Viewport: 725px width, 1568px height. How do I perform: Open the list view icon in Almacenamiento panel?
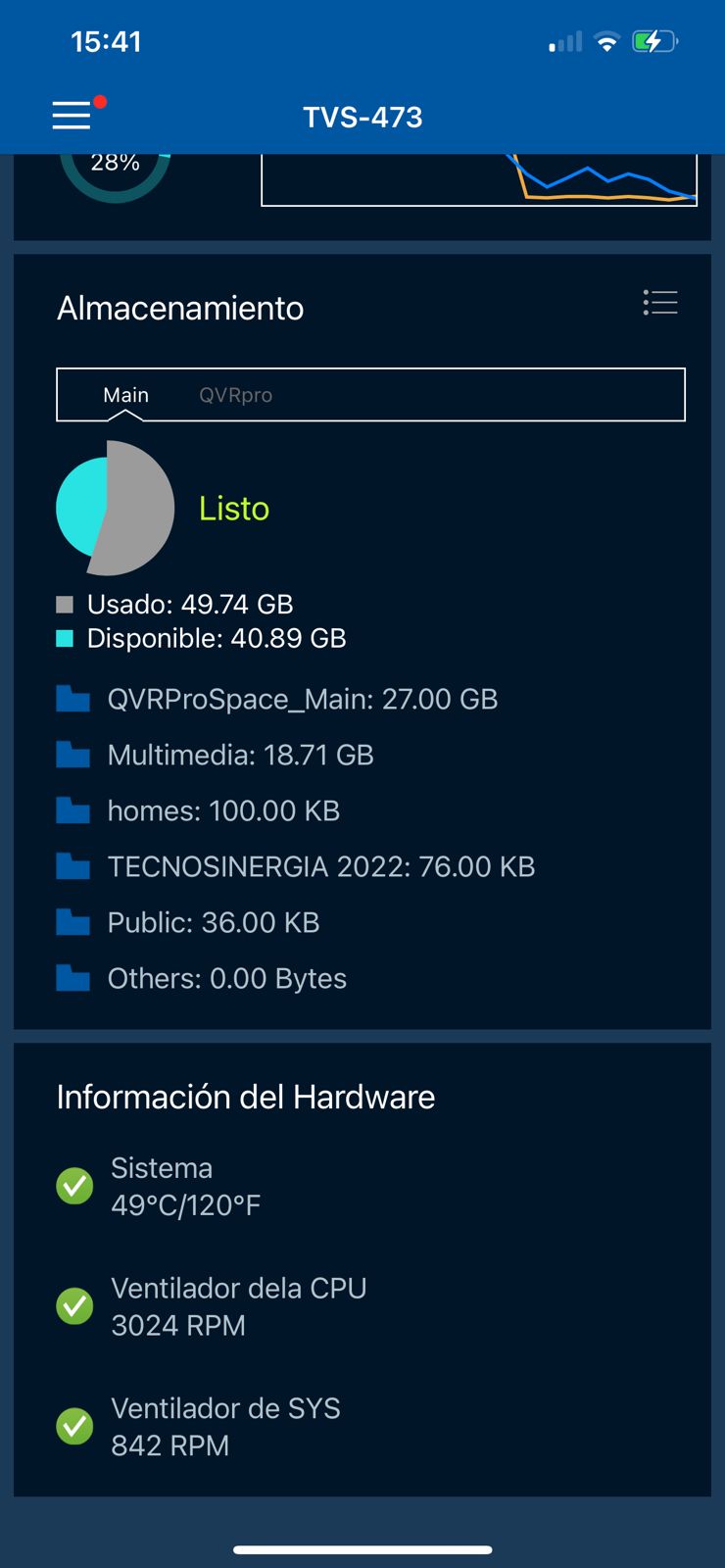click(659, 304)
